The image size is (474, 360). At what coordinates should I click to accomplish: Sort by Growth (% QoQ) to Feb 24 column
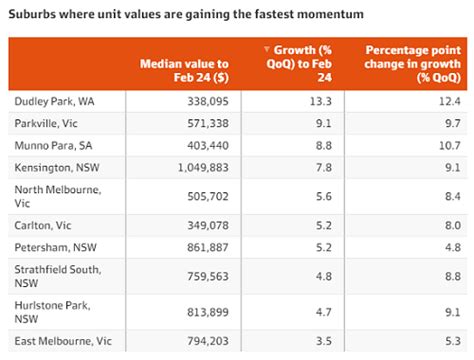click(299, 64)
